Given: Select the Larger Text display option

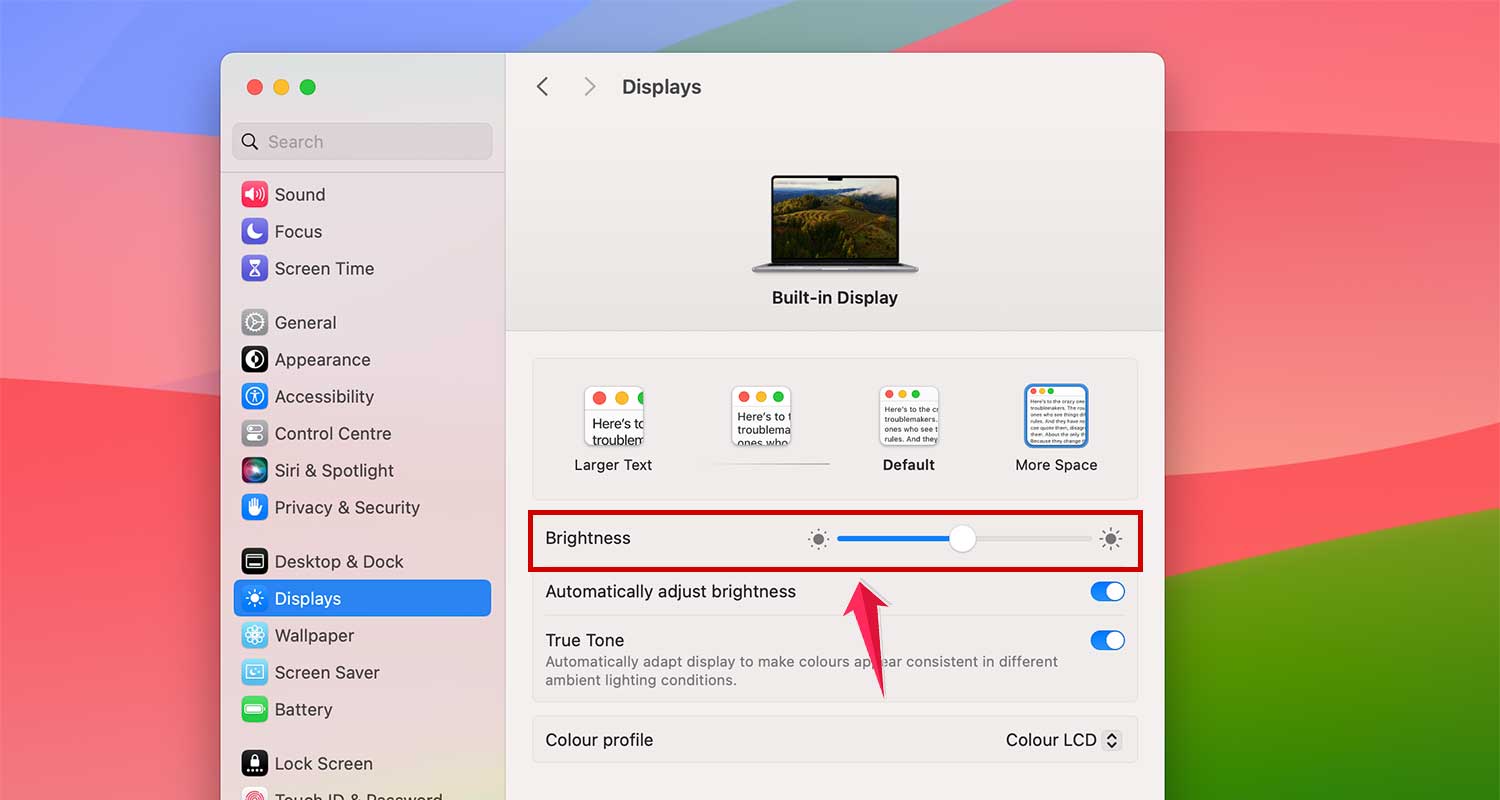Looking at the screenshot, I should point(613,417).
